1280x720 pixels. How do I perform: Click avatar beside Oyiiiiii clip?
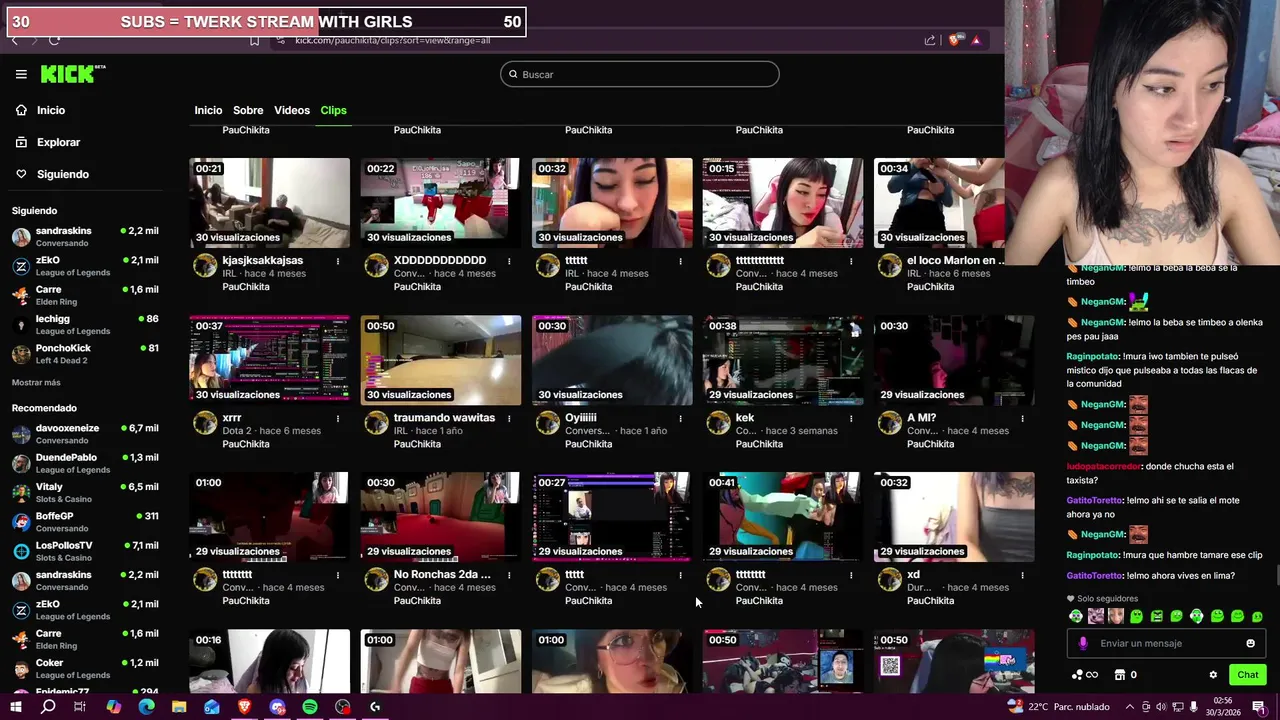pos(547,423)
